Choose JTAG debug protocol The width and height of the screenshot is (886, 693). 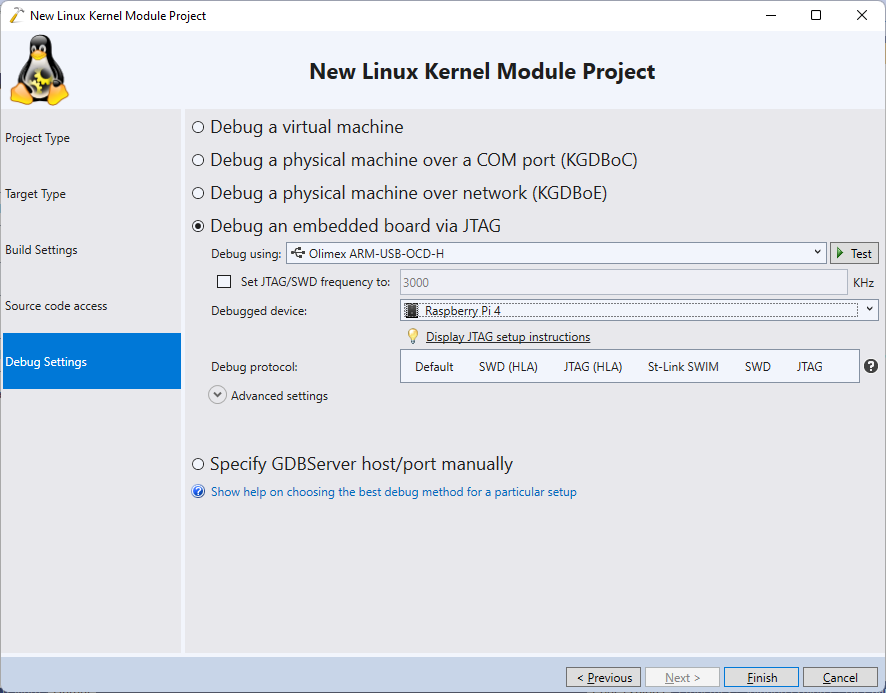(810, 366)
